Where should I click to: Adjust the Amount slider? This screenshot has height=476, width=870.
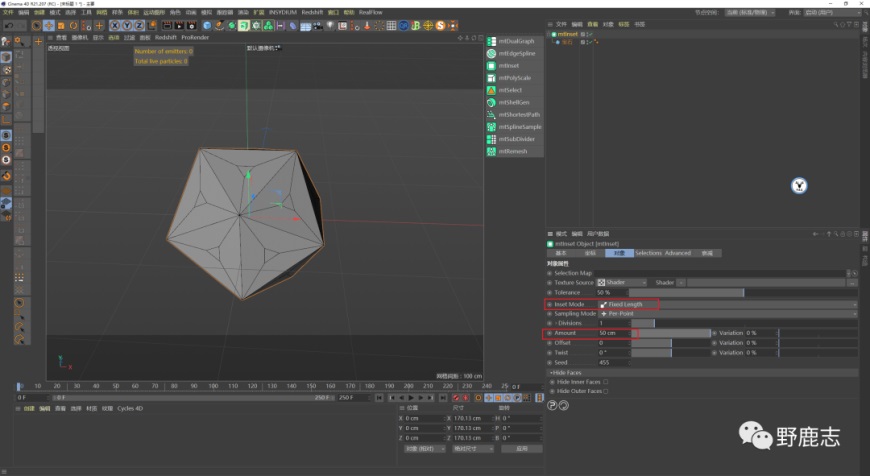[x=671, y=333]
